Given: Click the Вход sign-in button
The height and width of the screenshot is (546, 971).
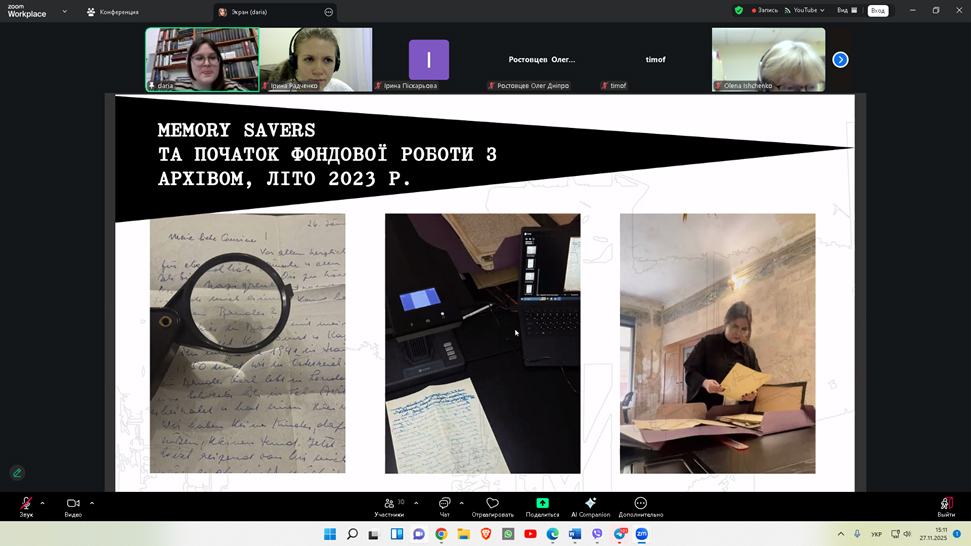Looking at the screenshot, I should tap(878, 11).
